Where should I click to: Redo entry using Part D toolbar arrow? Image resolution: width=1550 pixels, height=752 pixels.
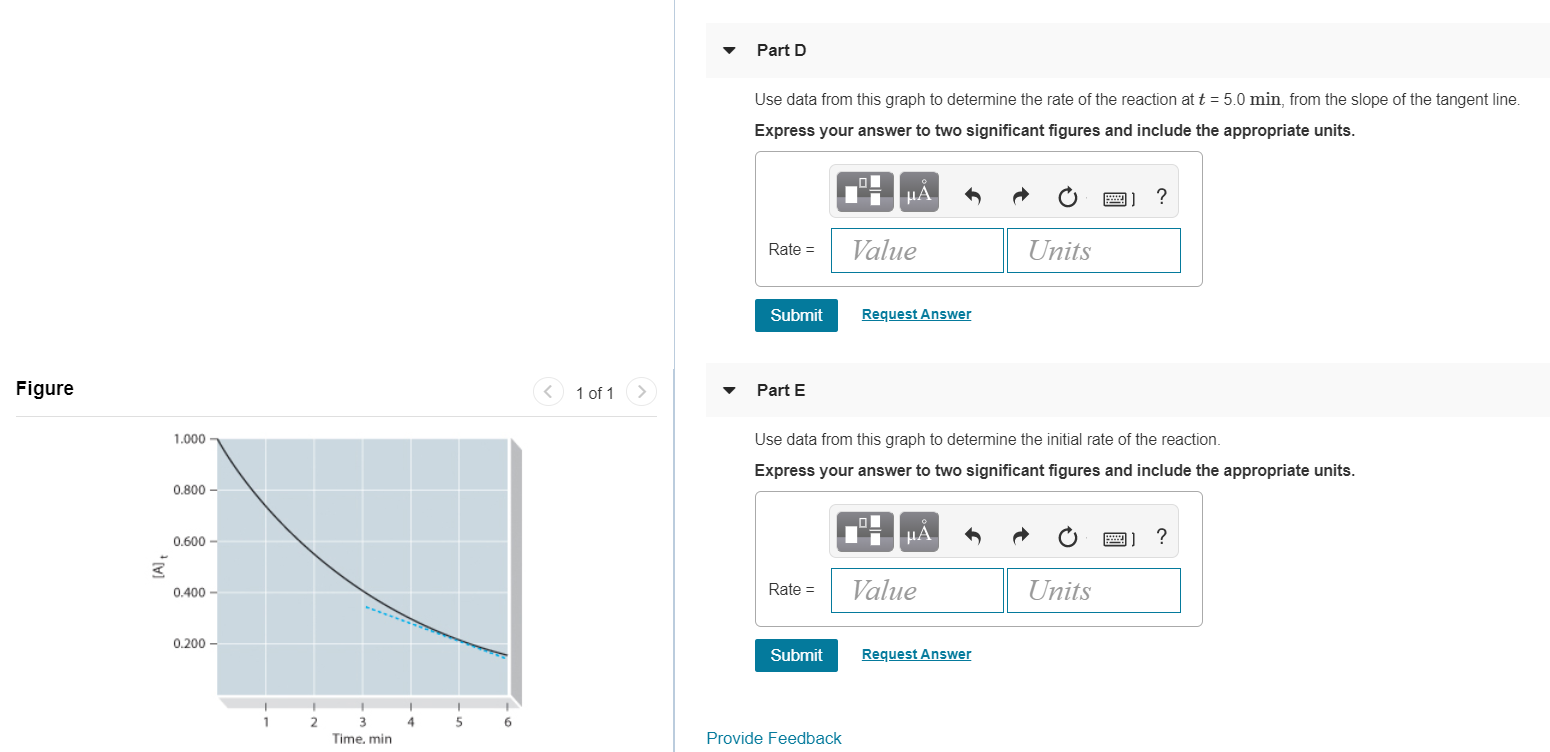click(x=1019, y=197)
